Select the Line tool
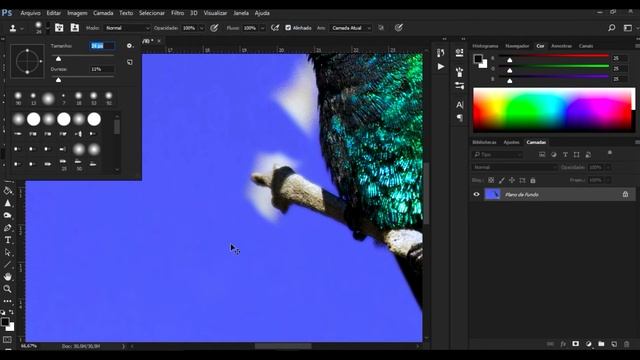Viewport: 640px width, 360px height. (7, 264)
